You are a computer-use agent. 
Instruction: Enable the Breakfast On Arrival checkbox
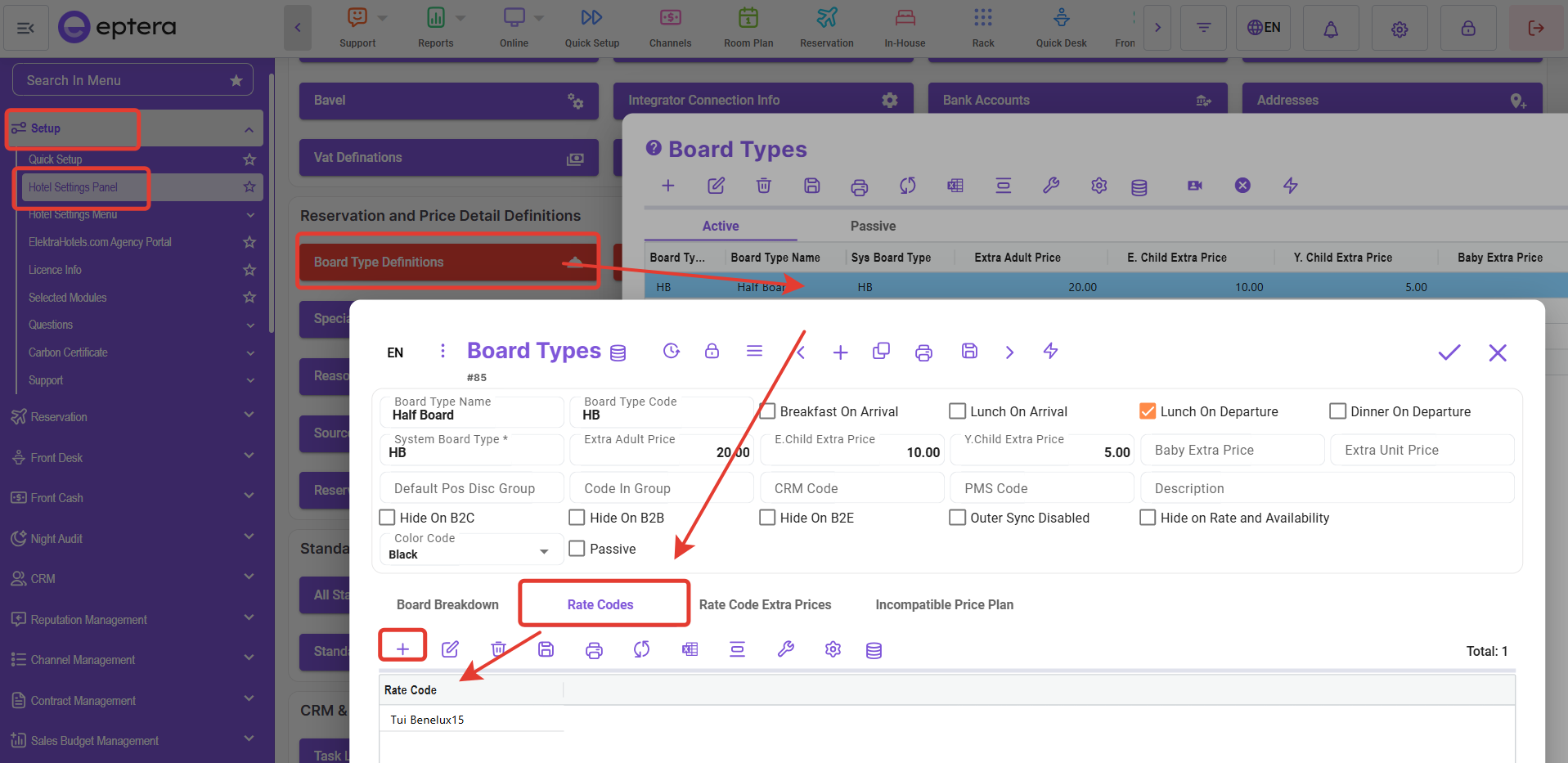point(768,411)
